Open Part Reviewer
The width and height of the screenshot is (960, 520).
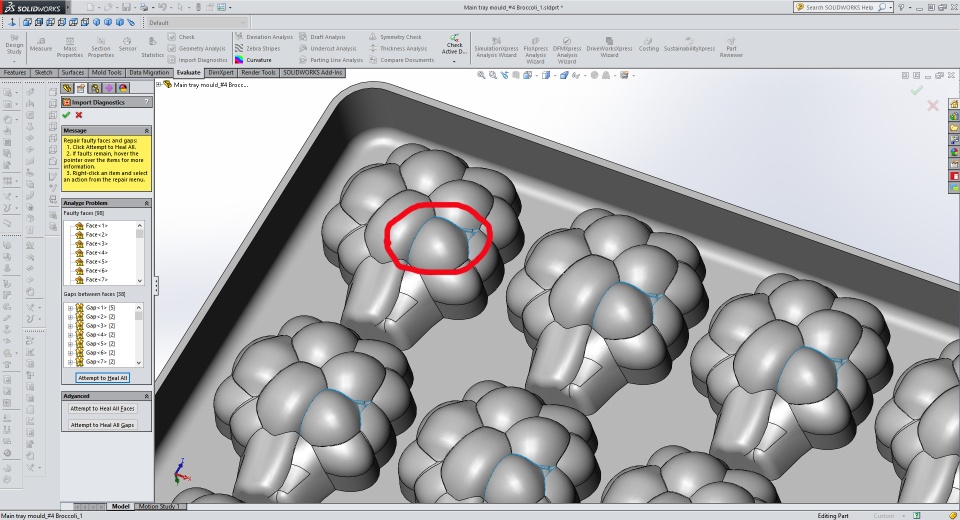pyautogui.click(x=731, y=47)
